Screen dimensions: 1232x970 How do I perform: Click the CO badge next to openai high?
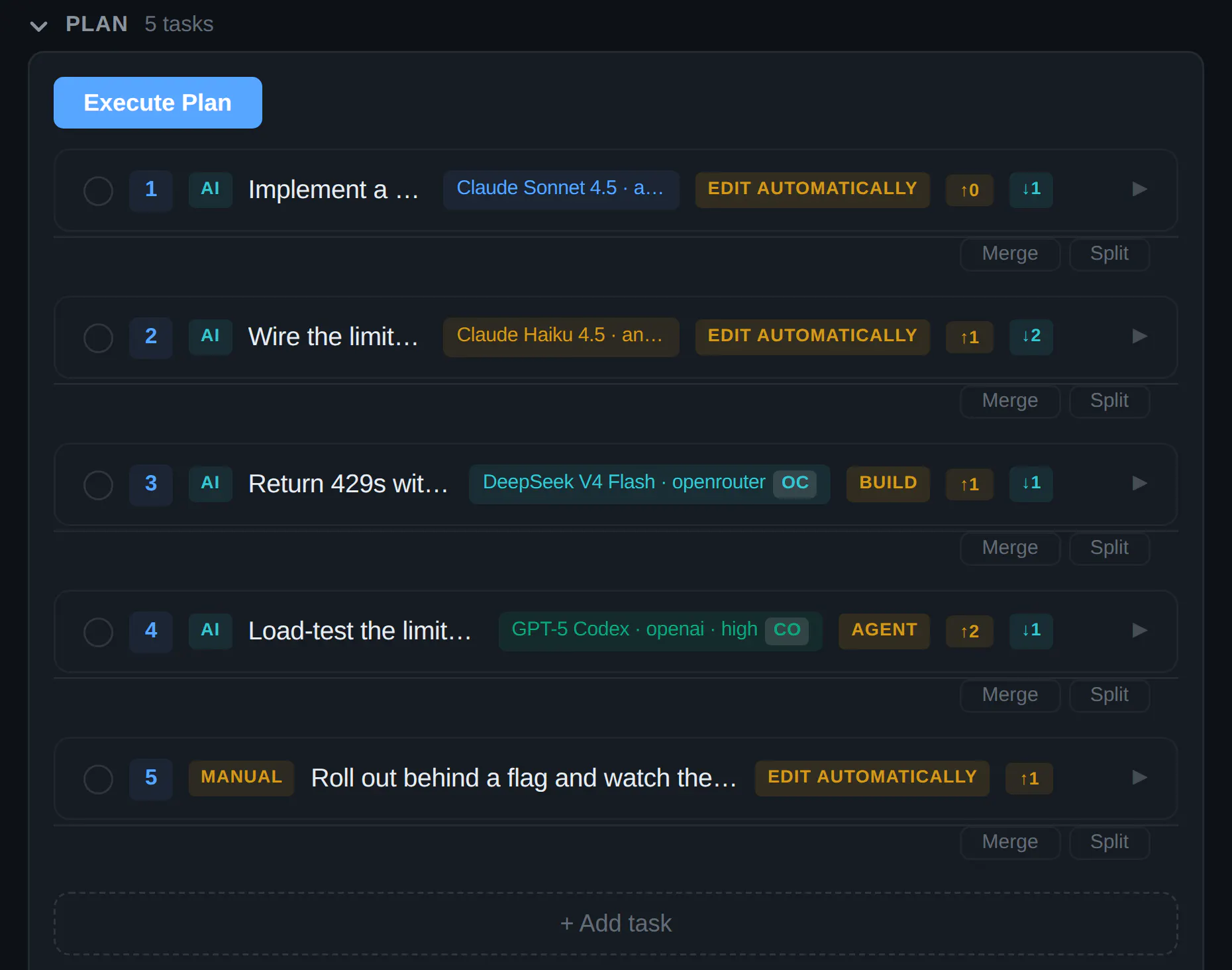[x=787, y=631]
